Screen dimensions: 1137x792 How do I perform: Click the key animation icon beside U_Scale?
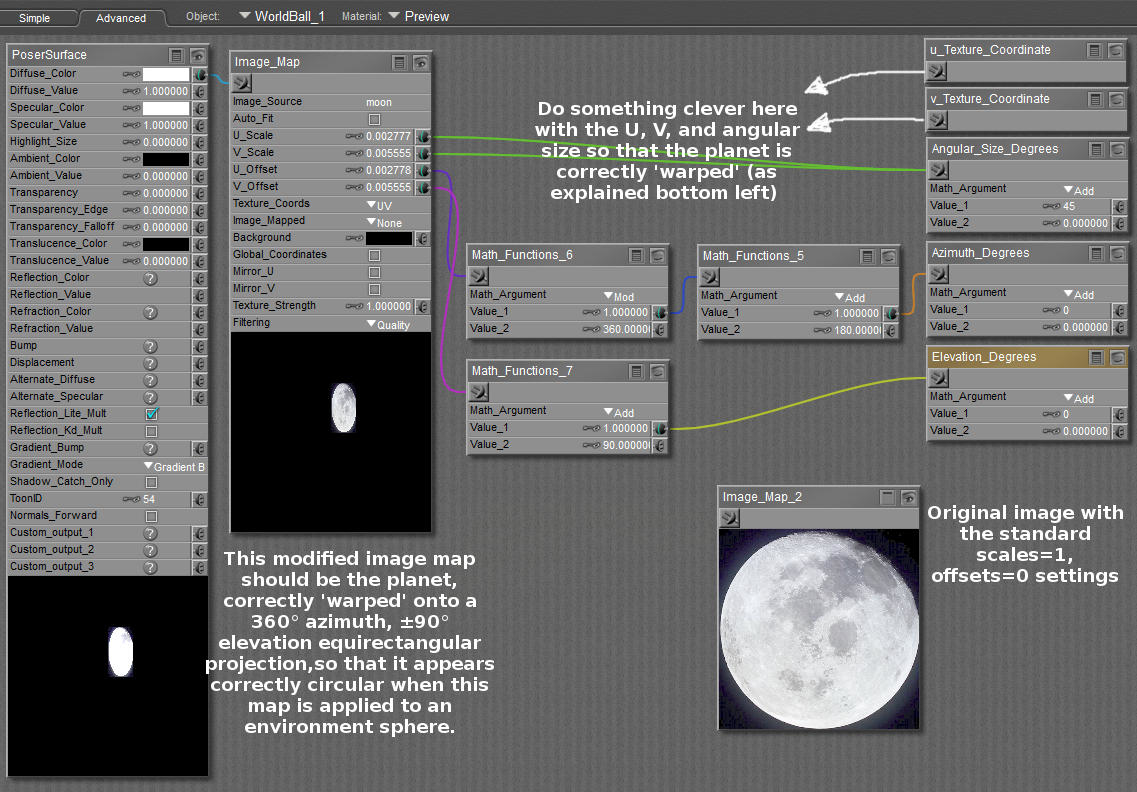click(x=353, y=136)
